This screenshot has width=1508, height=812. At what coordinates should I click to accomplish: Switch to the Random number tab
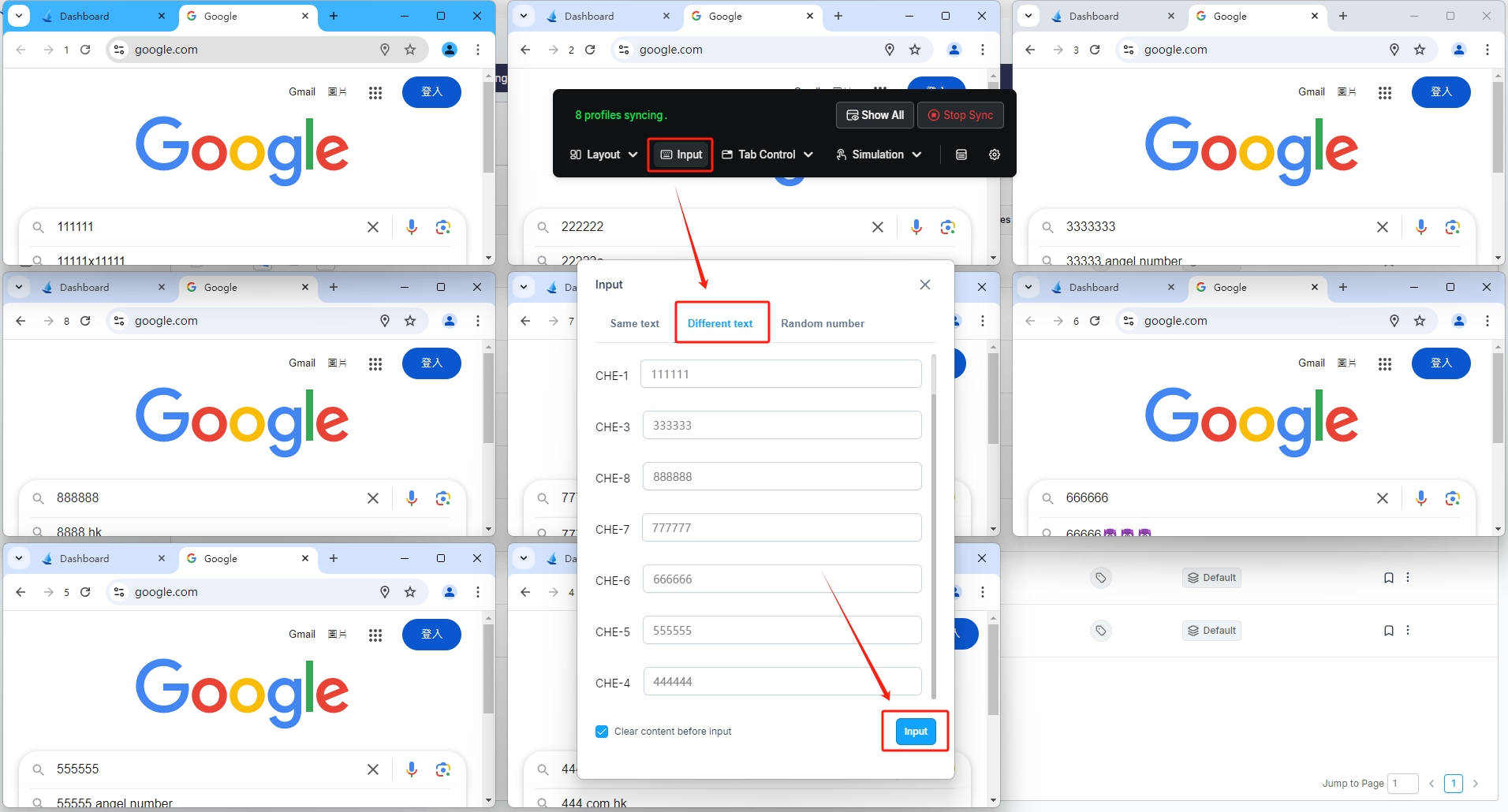823,323
